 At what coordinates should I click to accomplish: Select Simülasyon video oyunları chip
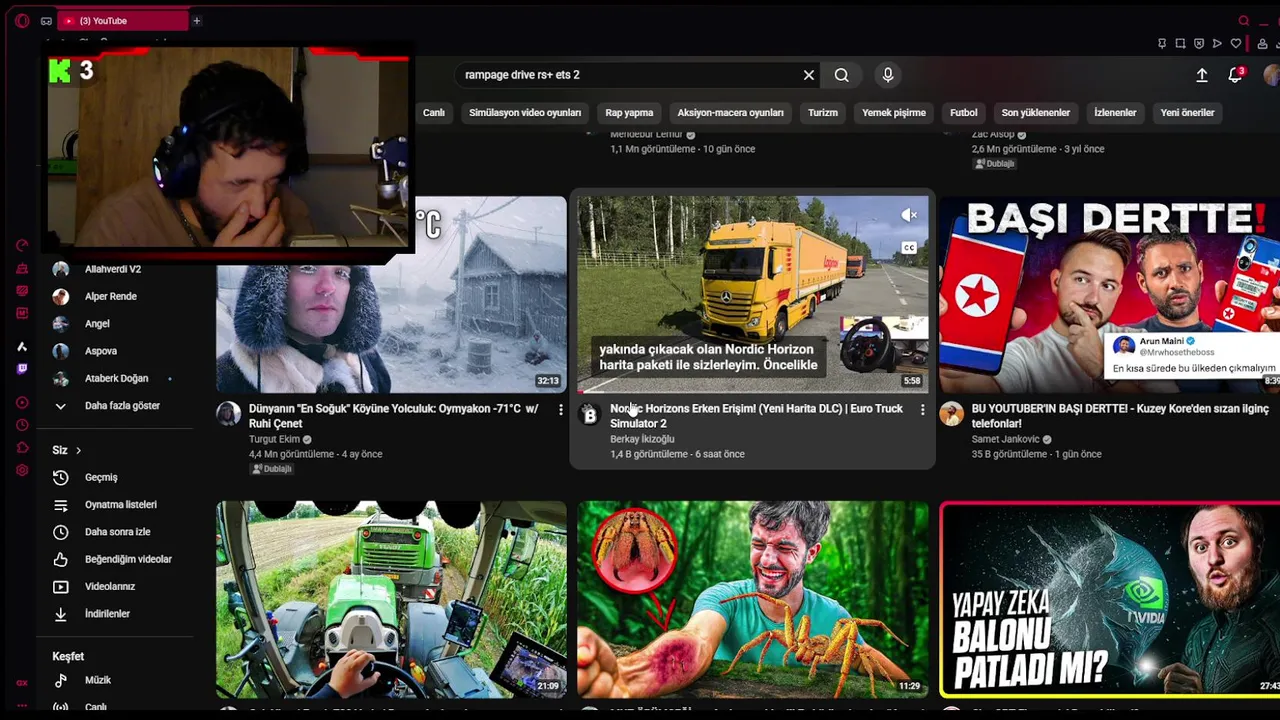click(525, 113)
